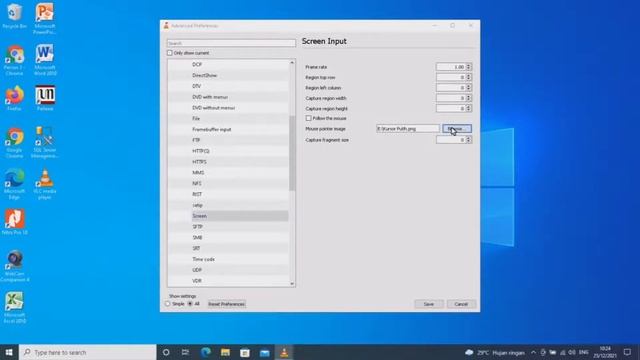Click scroll-down arrow of module list

pyautogui.click(x=292, y=284)
